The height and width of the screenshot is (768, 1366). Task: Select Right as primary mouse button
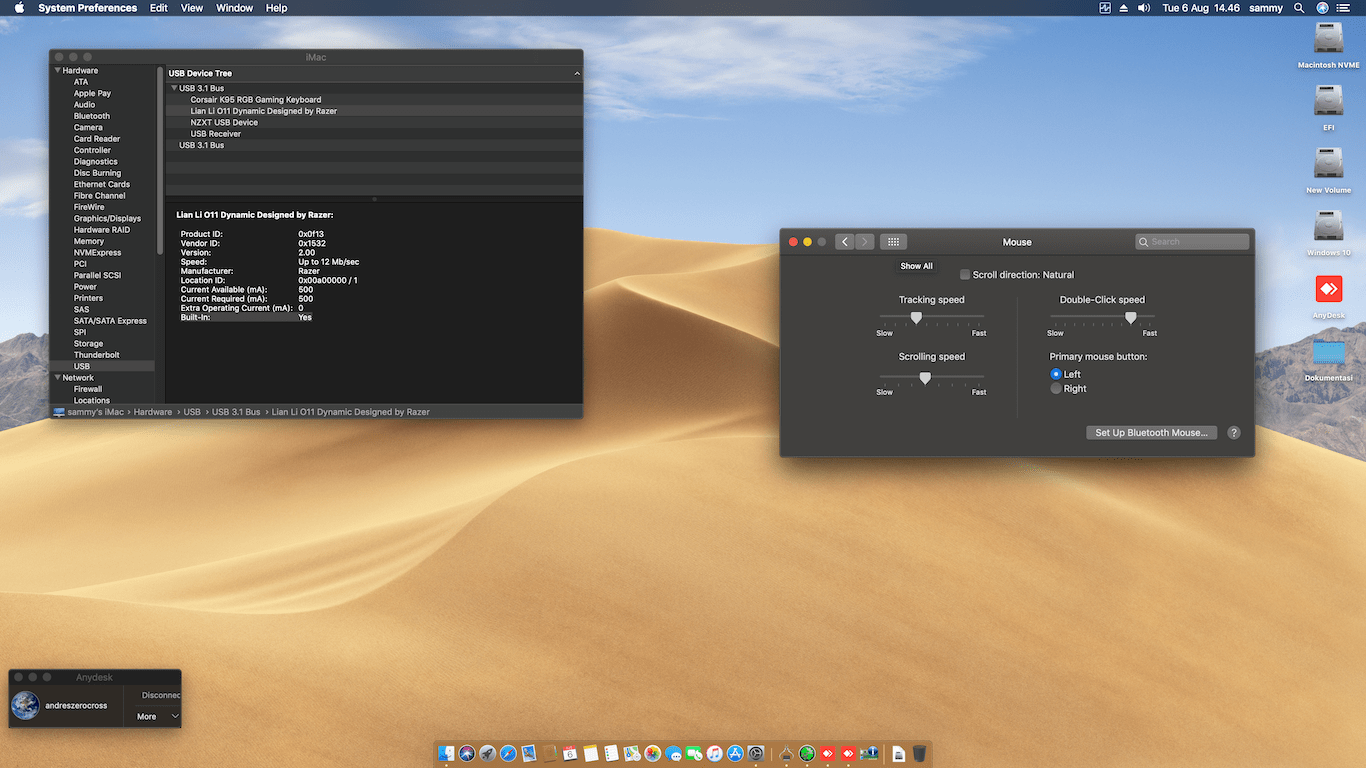[x=1056, y=389]
